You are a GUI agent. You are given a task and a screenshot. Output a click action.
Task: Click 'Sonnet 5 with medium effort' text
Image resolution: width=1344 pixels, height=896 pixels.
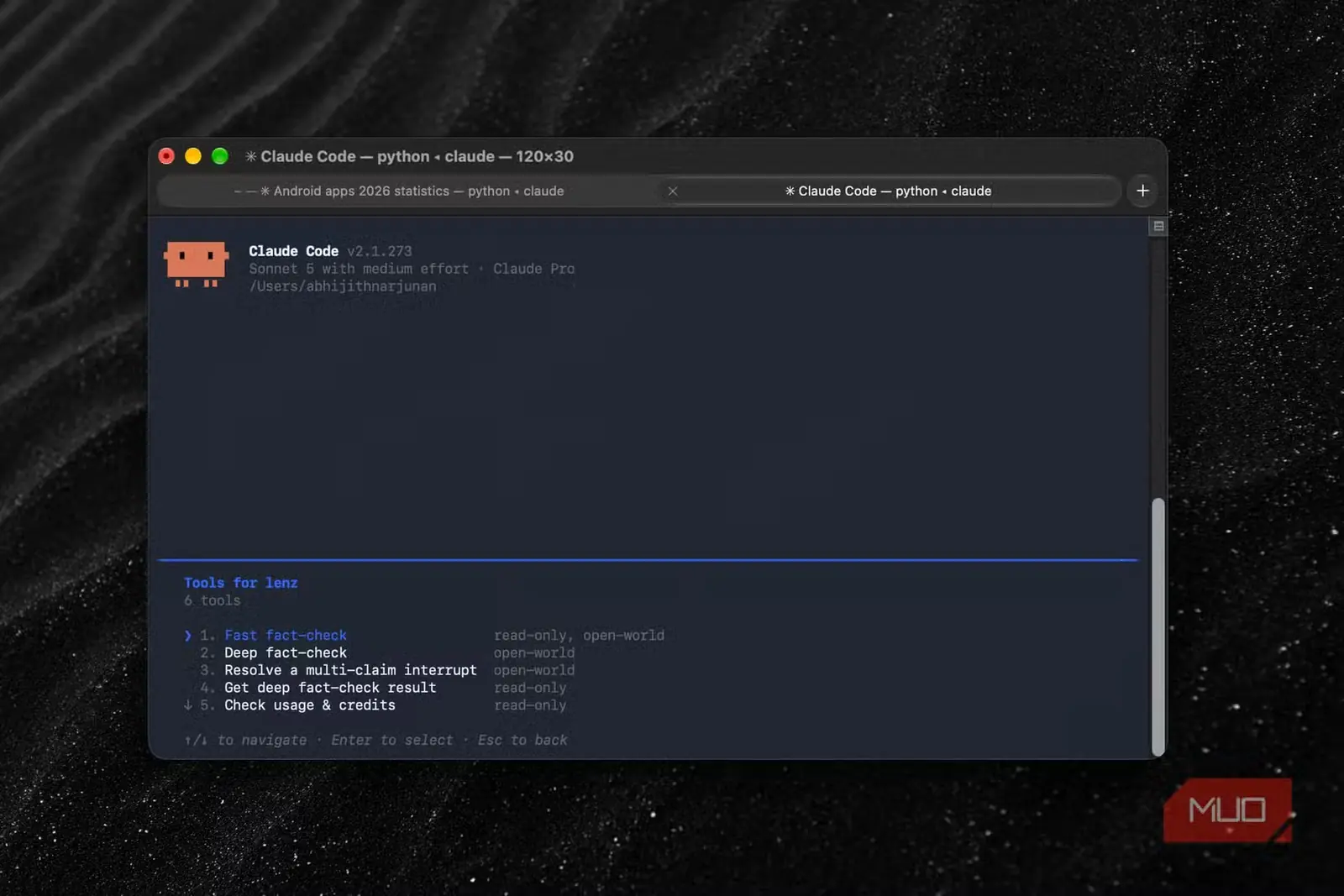pyautogui.click(x=359, y=269)
